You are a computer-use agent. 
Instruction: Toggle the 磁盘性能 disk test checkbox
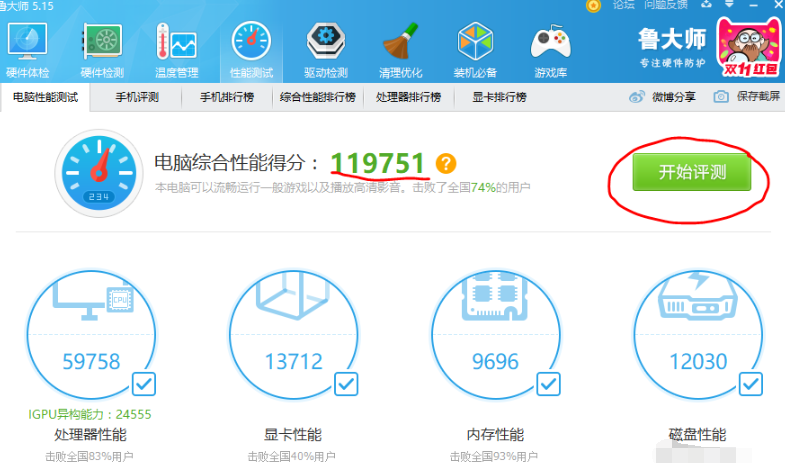[x=750, y=383]
